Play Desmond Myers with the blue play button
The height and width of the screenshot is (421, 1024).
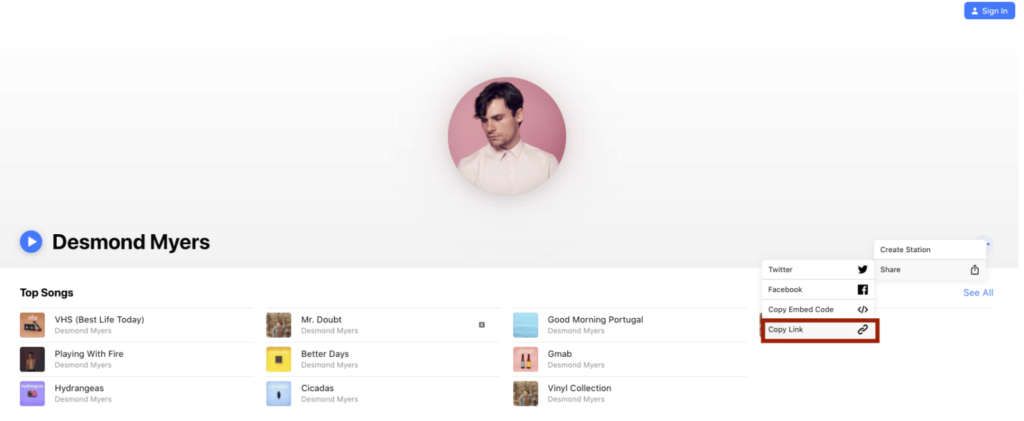(x=31, y=242)
